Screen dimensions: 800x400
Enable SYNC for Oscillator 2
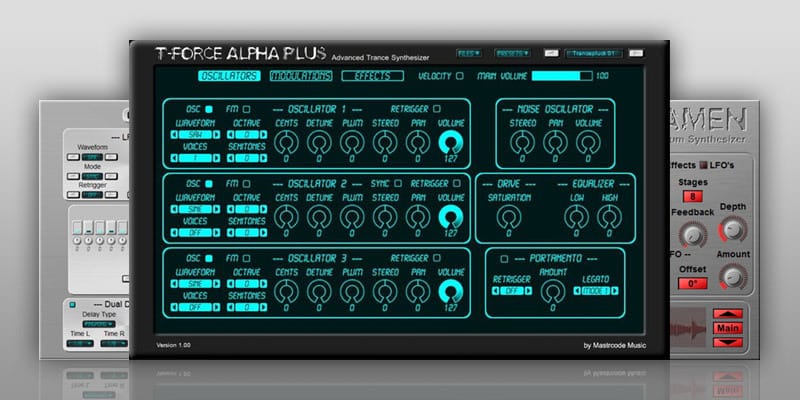click(398, 183)
